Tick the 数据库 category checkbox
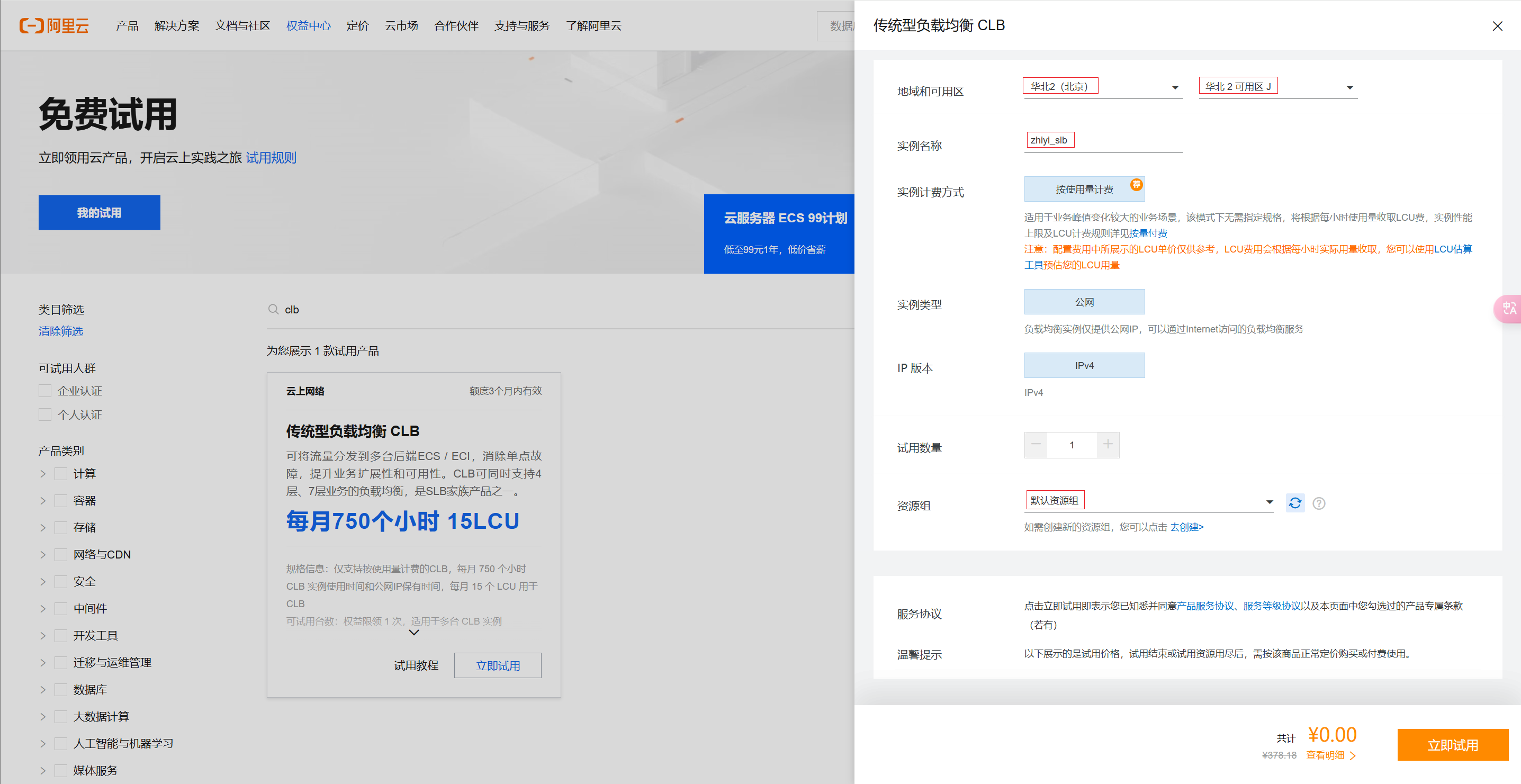Viewport: 1521px width, 784px height. point(60,690)
